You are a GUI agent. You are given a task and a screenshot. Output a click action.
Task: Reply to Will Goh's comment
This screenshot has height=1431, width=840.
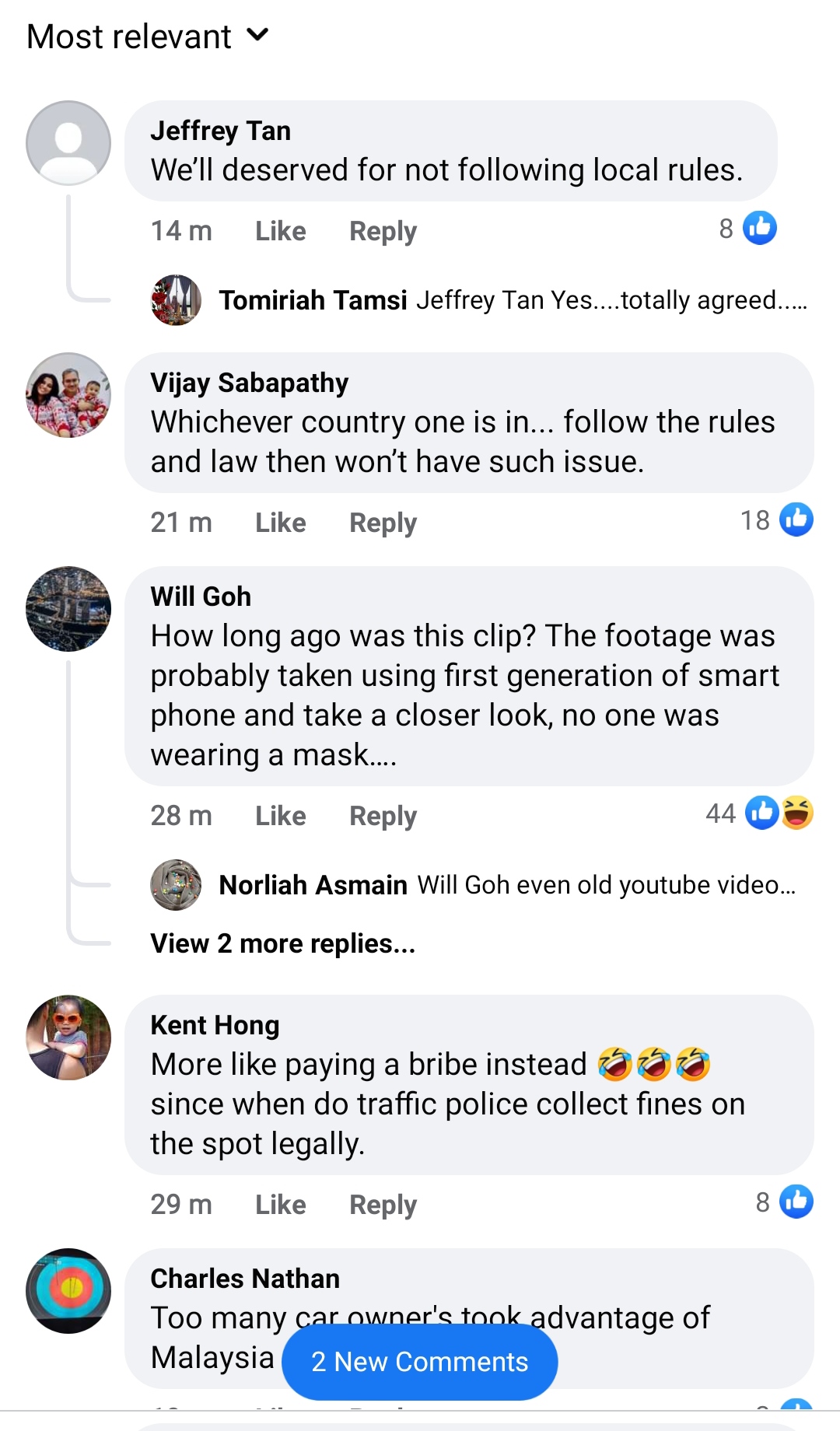pos(383,816)
